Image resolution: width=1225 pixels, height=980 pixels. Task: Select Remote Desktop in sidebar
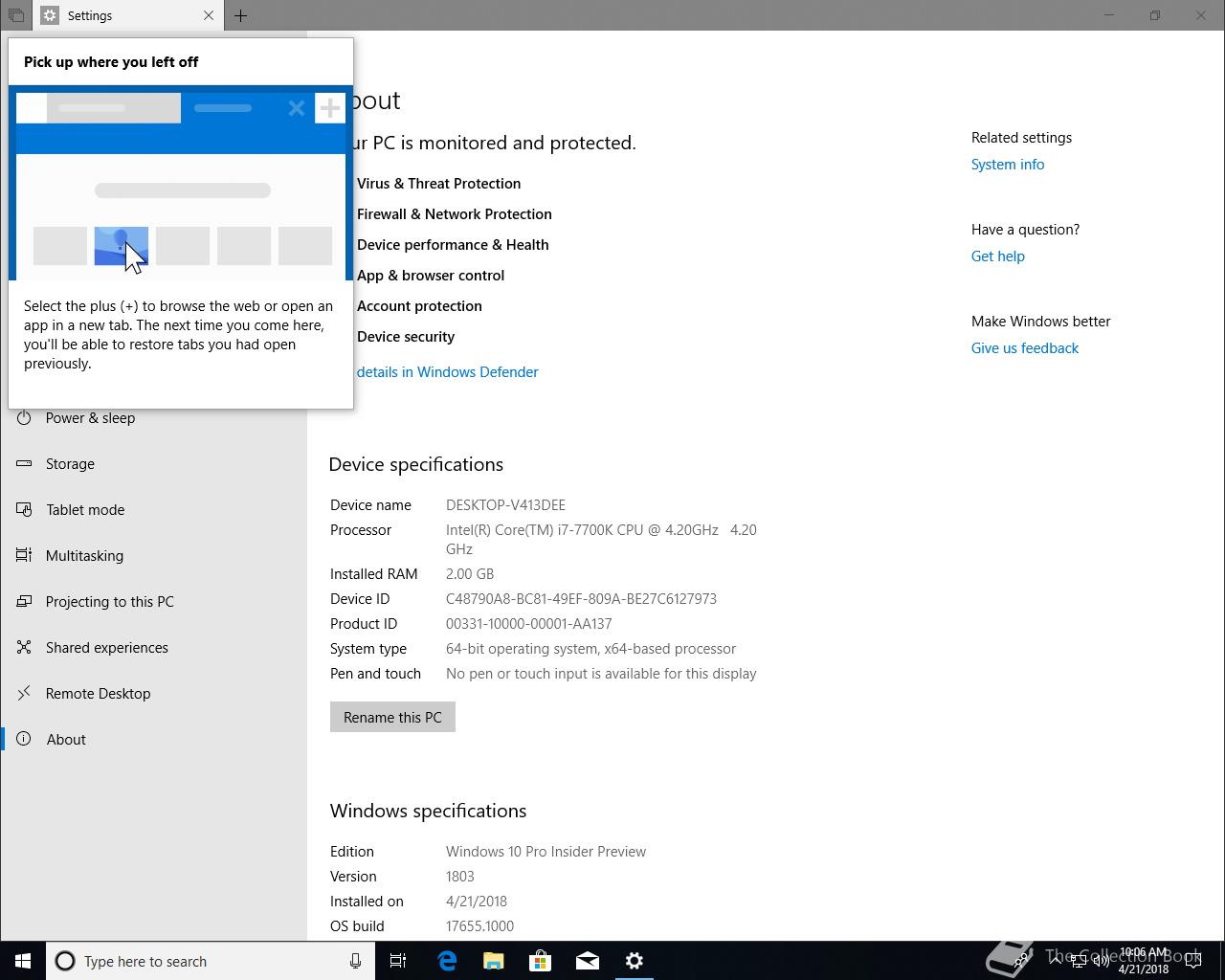(x=98, y=694)
